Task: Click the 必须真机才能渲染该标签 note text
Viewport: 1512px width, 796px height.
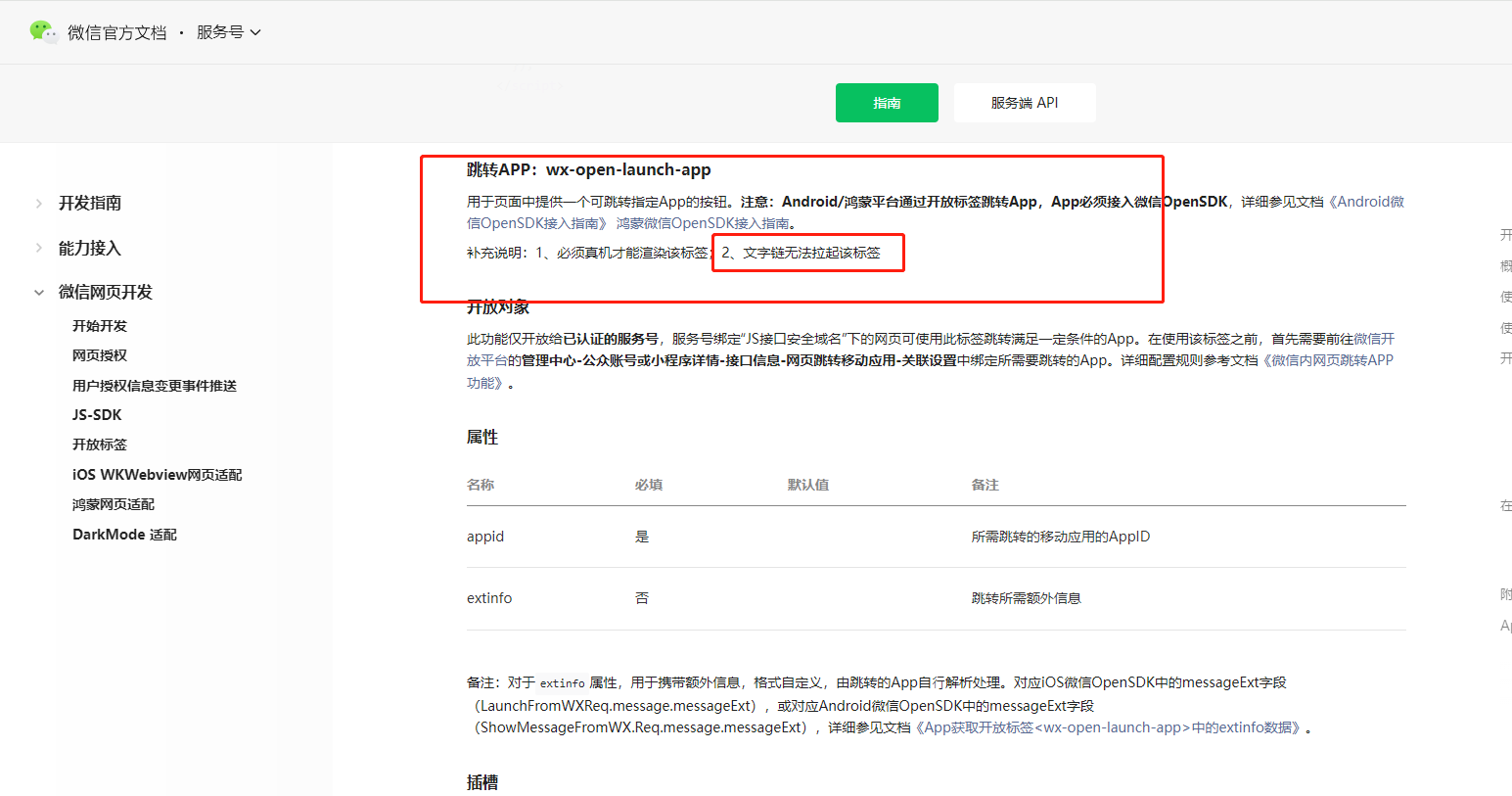Action: 632,253
